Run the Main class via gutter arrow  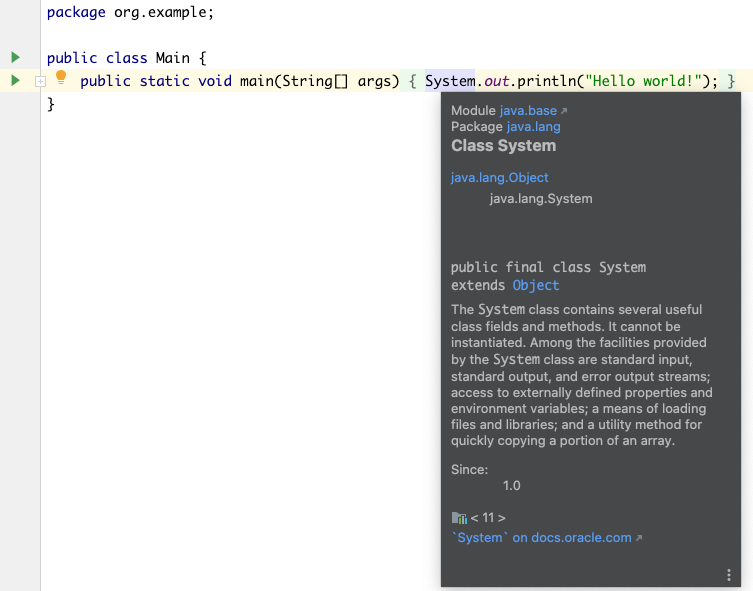15,58
